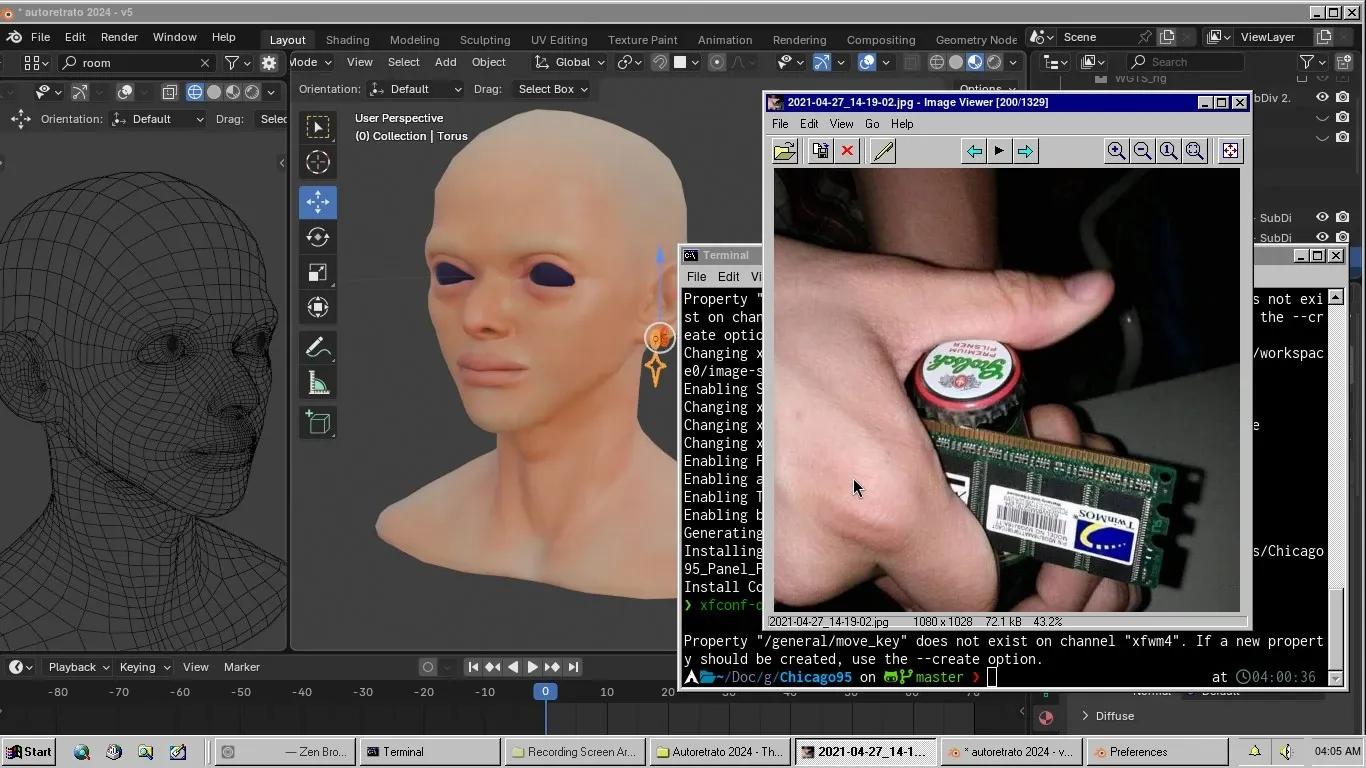Screen dimensions: 1366x768
Task: Open Orientation Default dropdown in left viewport
Action: click(x=157, y=119)
